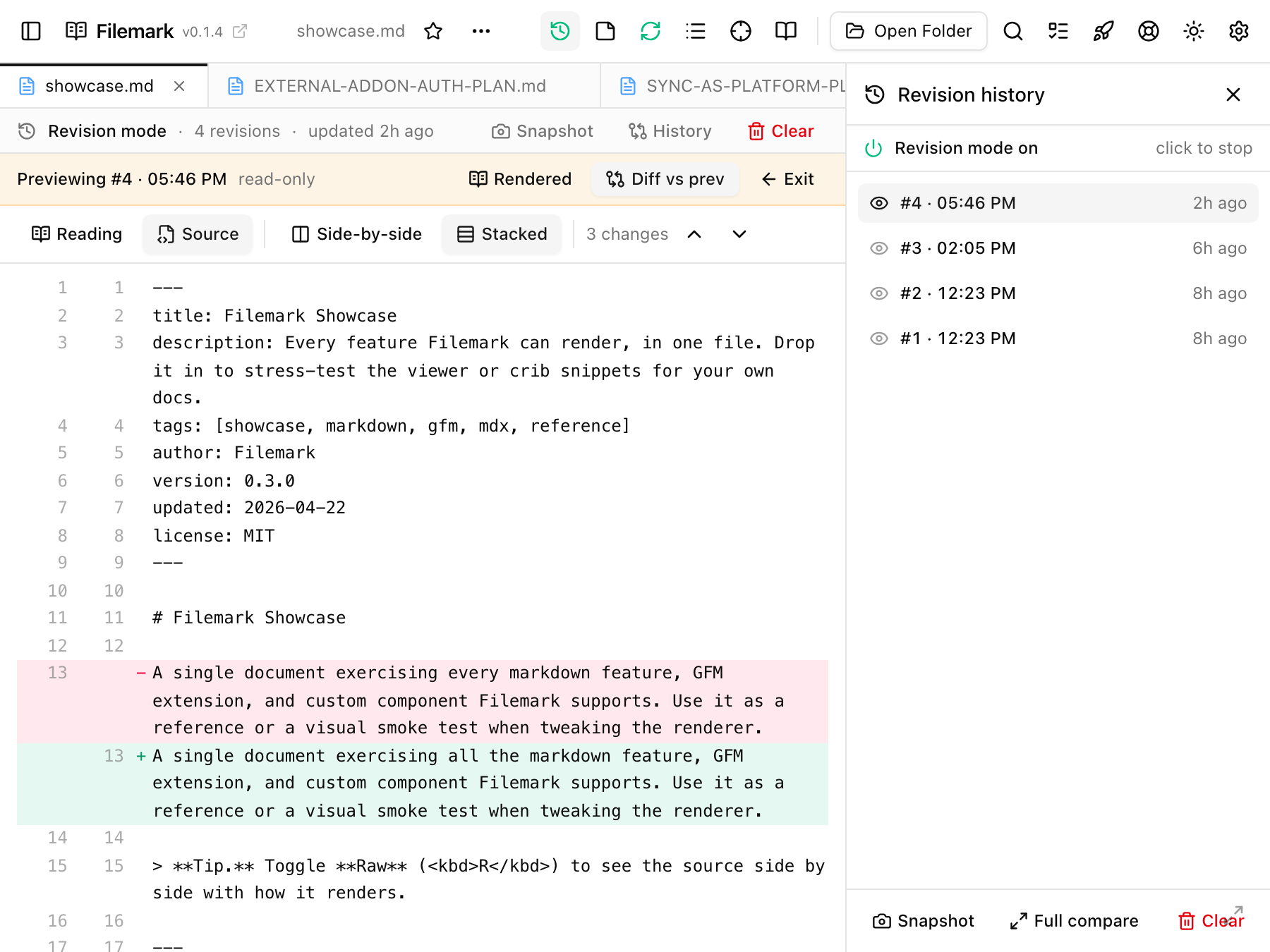Open Full compare view
Image resolution: width=1270 pixels, height=952 pixels.
(1074, 921)
